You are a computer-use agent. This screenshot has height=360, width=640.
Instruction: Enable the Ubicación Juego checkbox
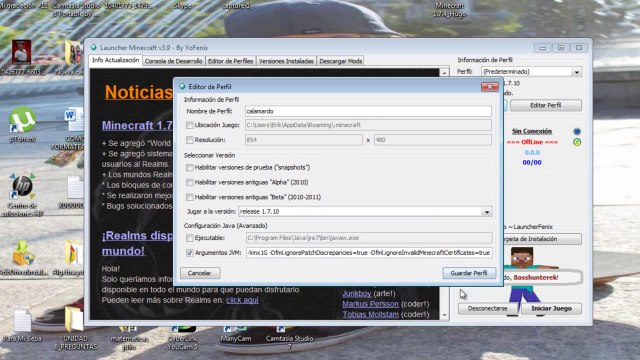[x=189, y=125]
